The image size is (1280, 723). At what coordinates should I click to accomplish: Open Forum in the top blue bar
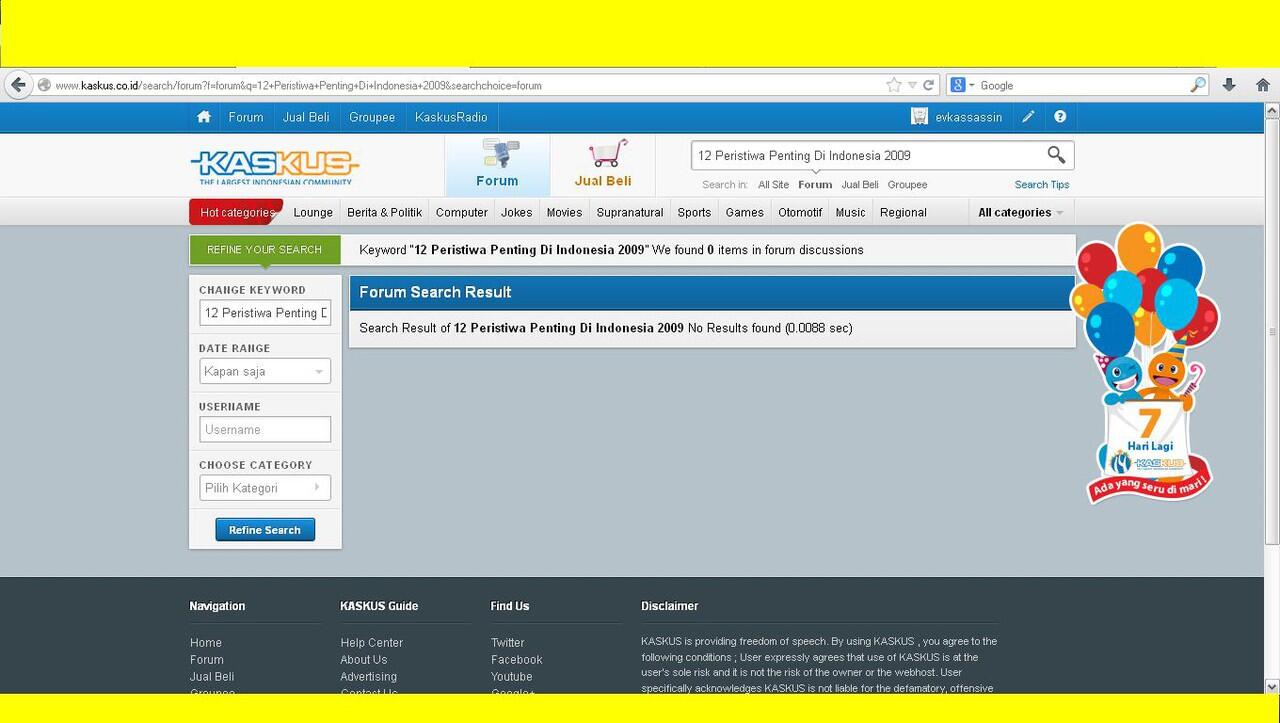tap(246, 117)
